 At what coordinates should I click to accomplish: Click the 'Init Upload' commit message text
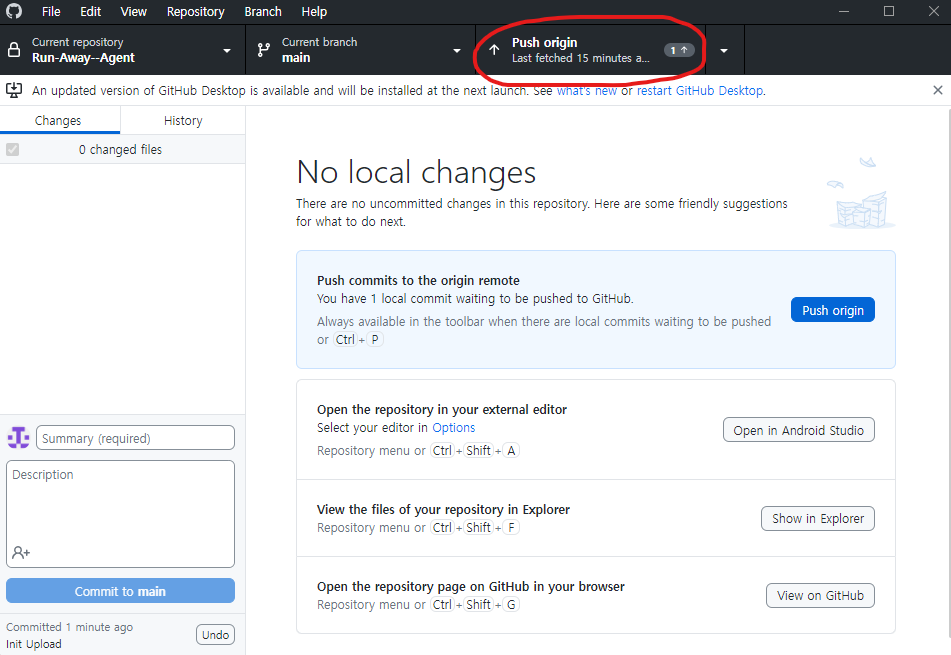tap(34, 643)
